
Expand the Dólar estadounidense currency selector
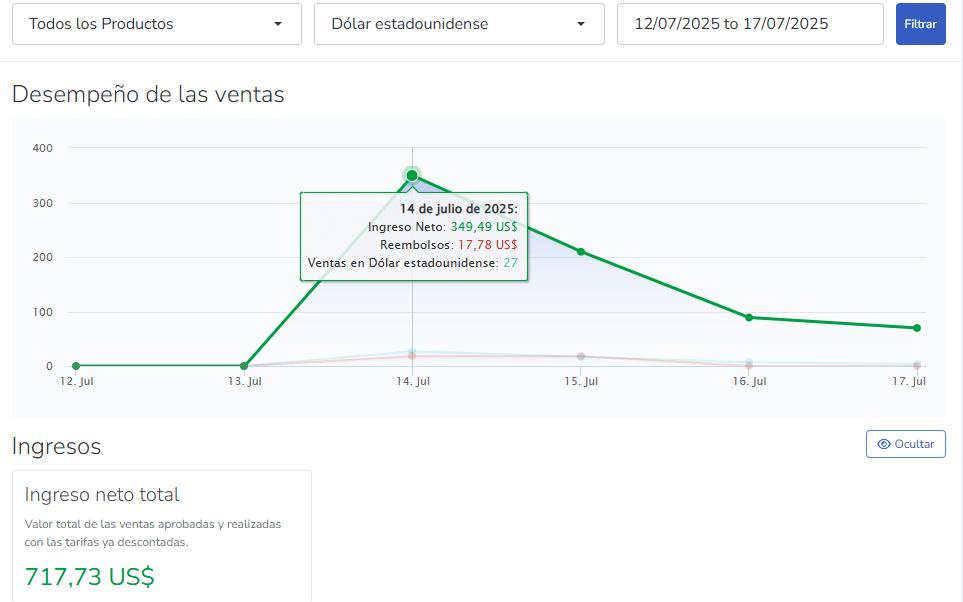[459, 24]
